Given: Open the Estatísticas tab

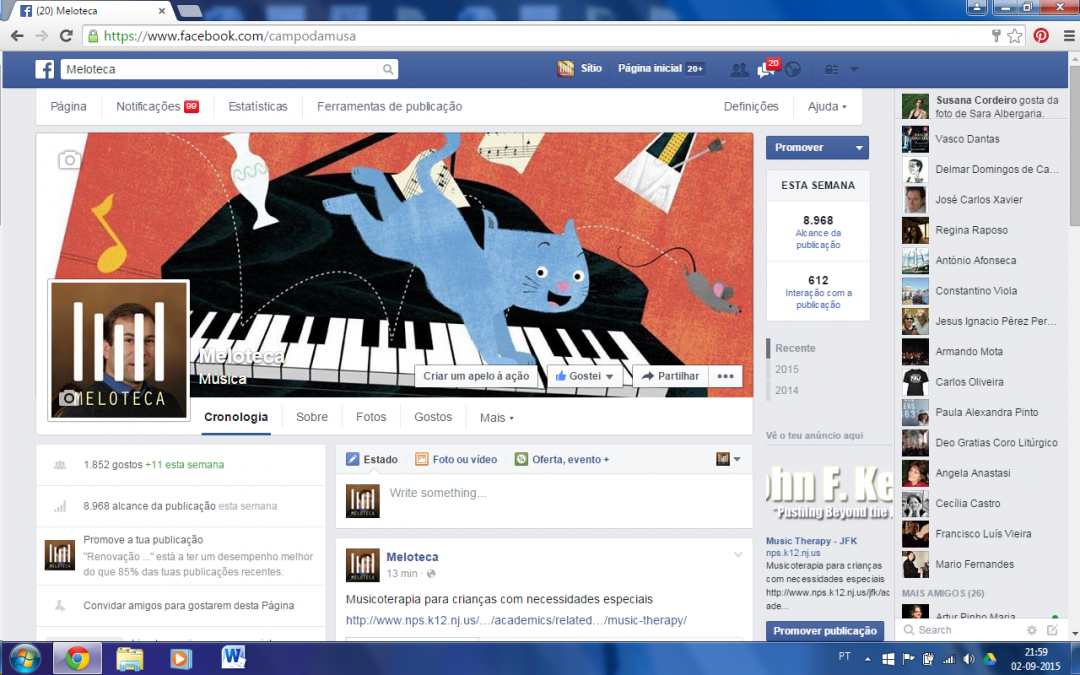Looking at the screenshot, I should [x=257, y=106].
